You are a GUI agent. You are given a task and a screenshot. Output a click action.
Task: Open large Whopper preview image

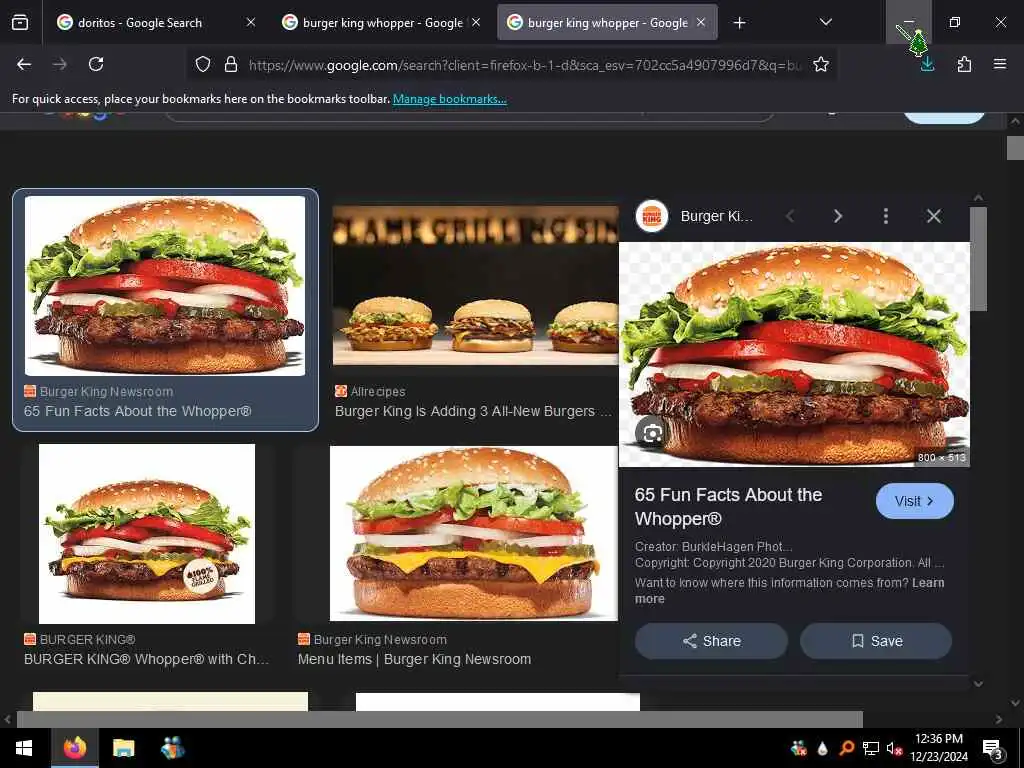[794, 355]
